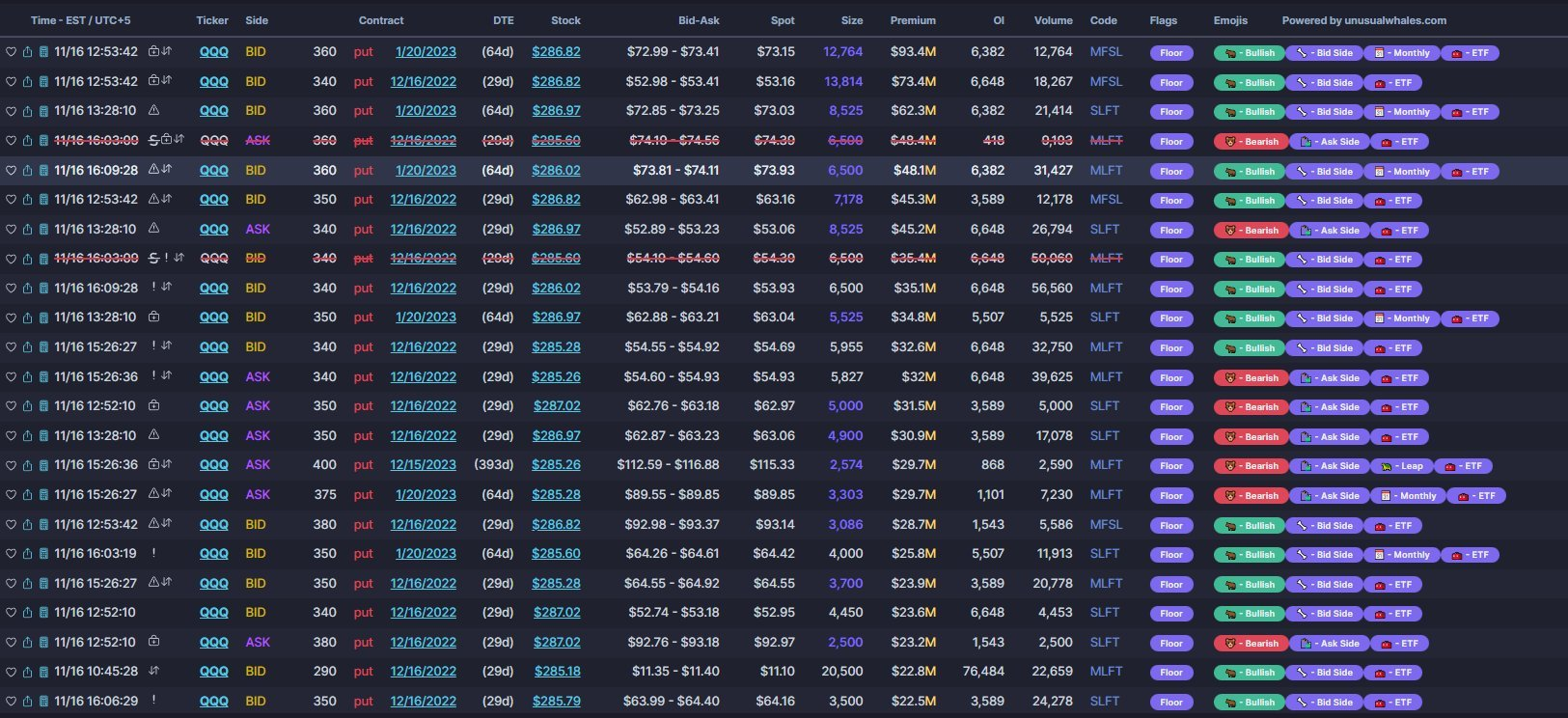Toggle the heart on the 10:45:28 trade
Image resolution: width=1568 pixels, height=718 pixels.
12,672
